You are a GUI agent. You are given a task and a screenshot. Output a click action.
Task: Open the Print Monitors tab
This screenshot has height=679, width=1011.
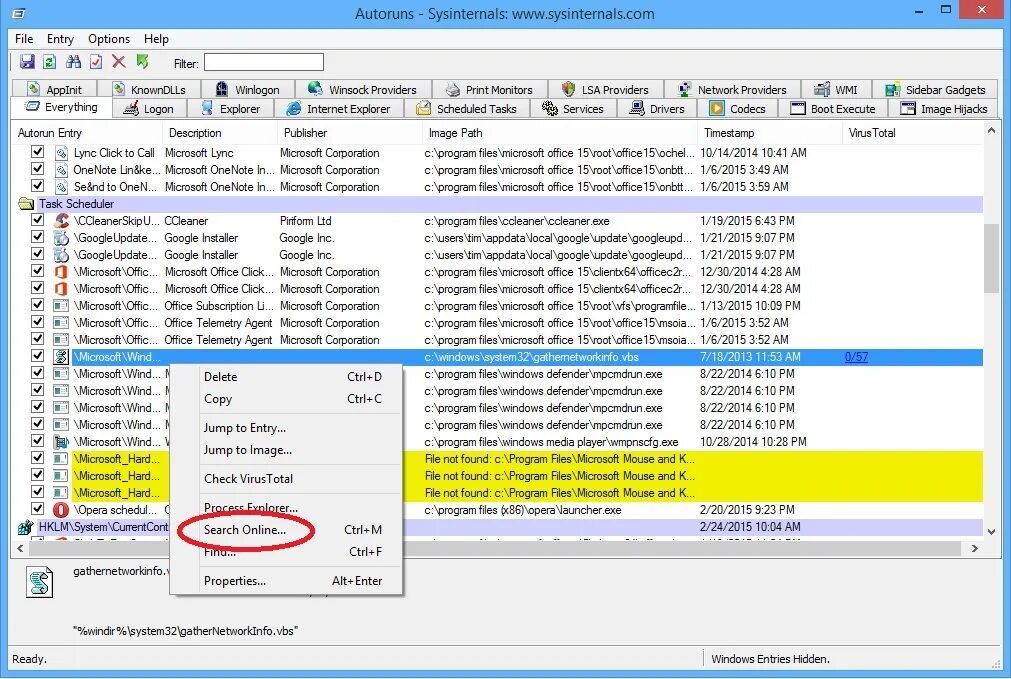489,90
